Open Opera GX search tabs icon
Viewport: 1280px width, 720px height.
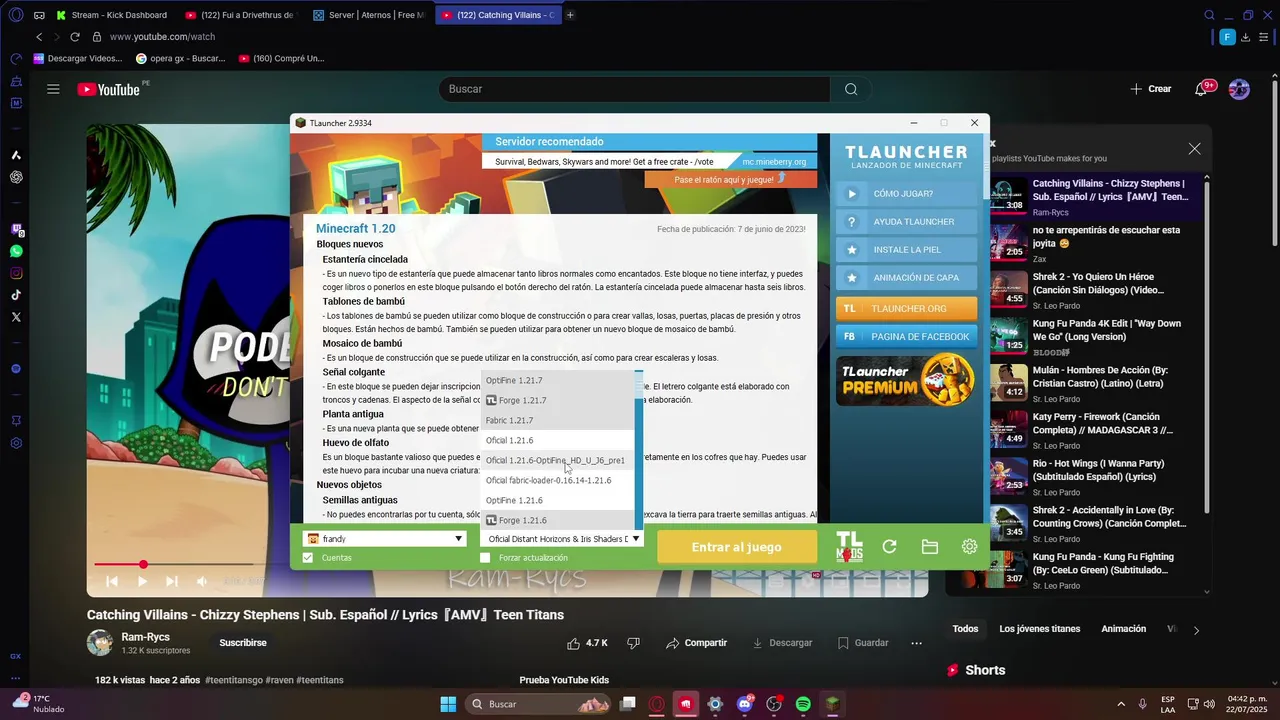click(x=1209, y=15)
